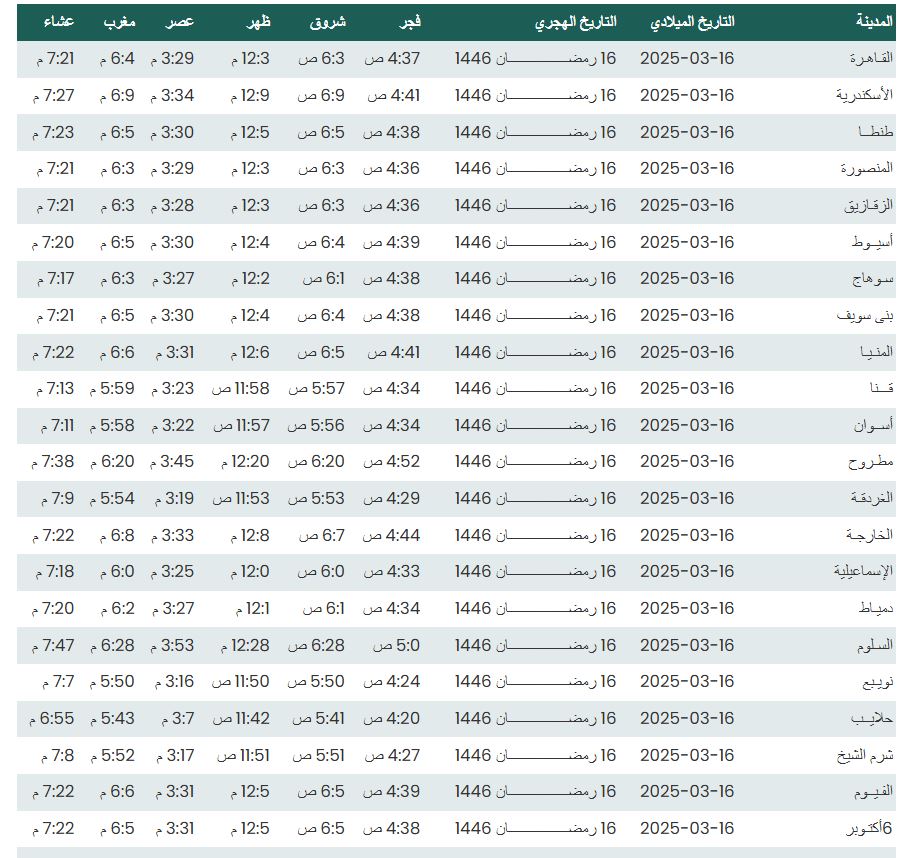Viewport: 906px width, 858px height.
Task: Select the city name الفيوم
Action: [874, 792]
